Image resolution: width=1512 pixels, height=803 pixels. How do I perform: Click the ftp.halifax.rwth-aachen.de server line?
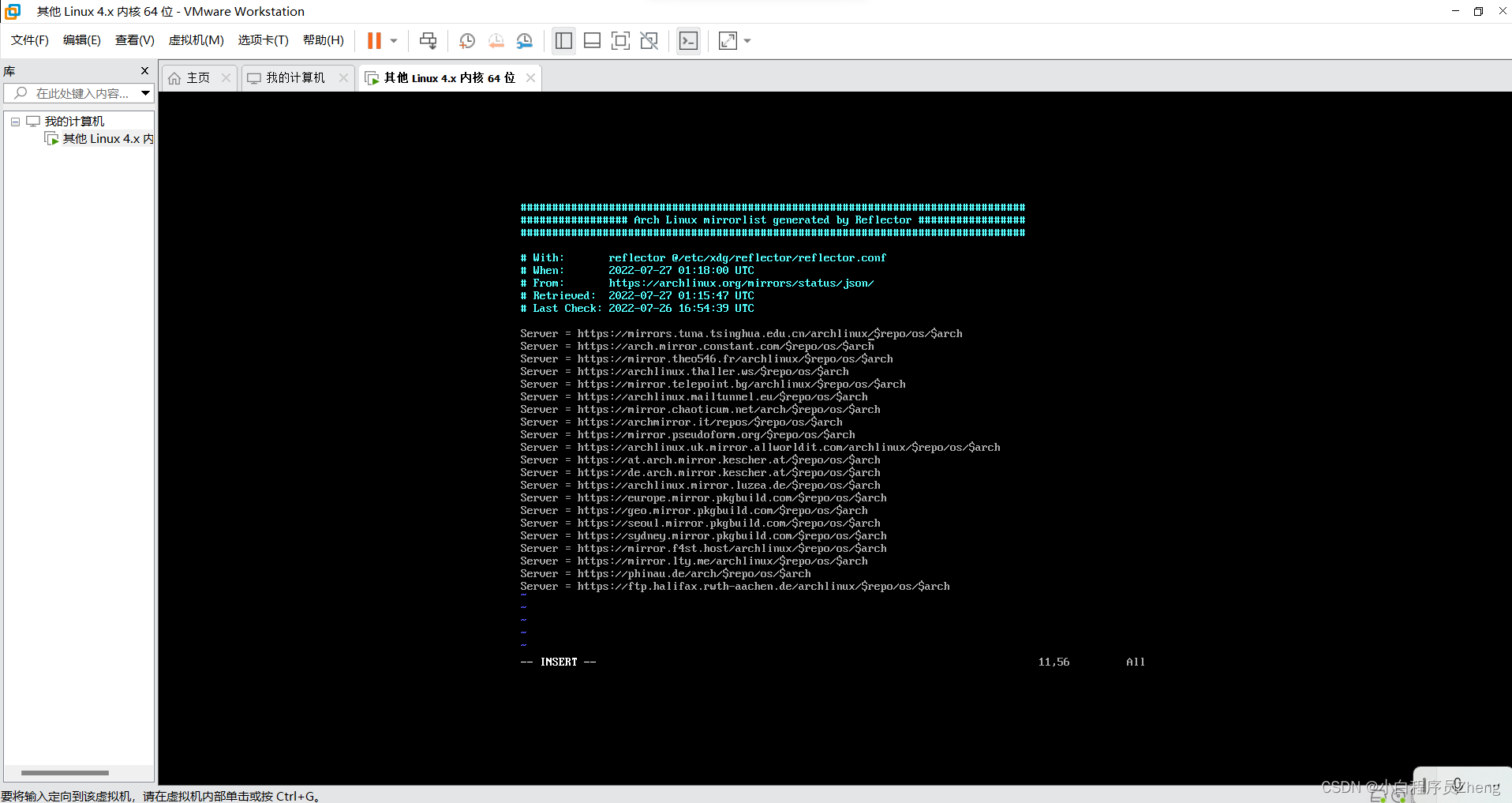pyautogui.click(x=735, y=587)
